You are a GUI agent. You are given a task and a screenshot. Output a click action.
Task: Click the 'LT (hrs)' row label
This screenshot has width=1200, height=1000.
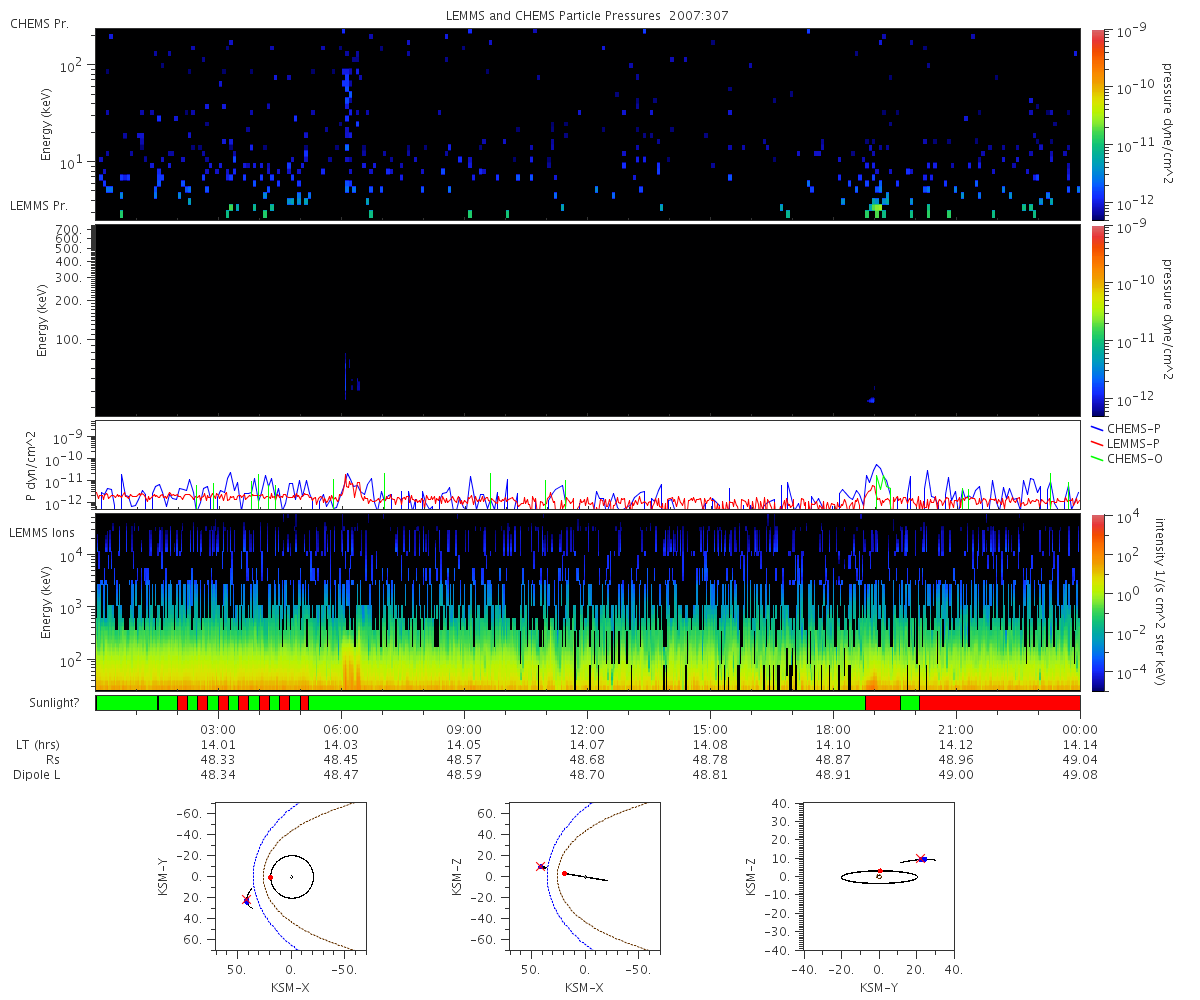(x=39, y=745)
